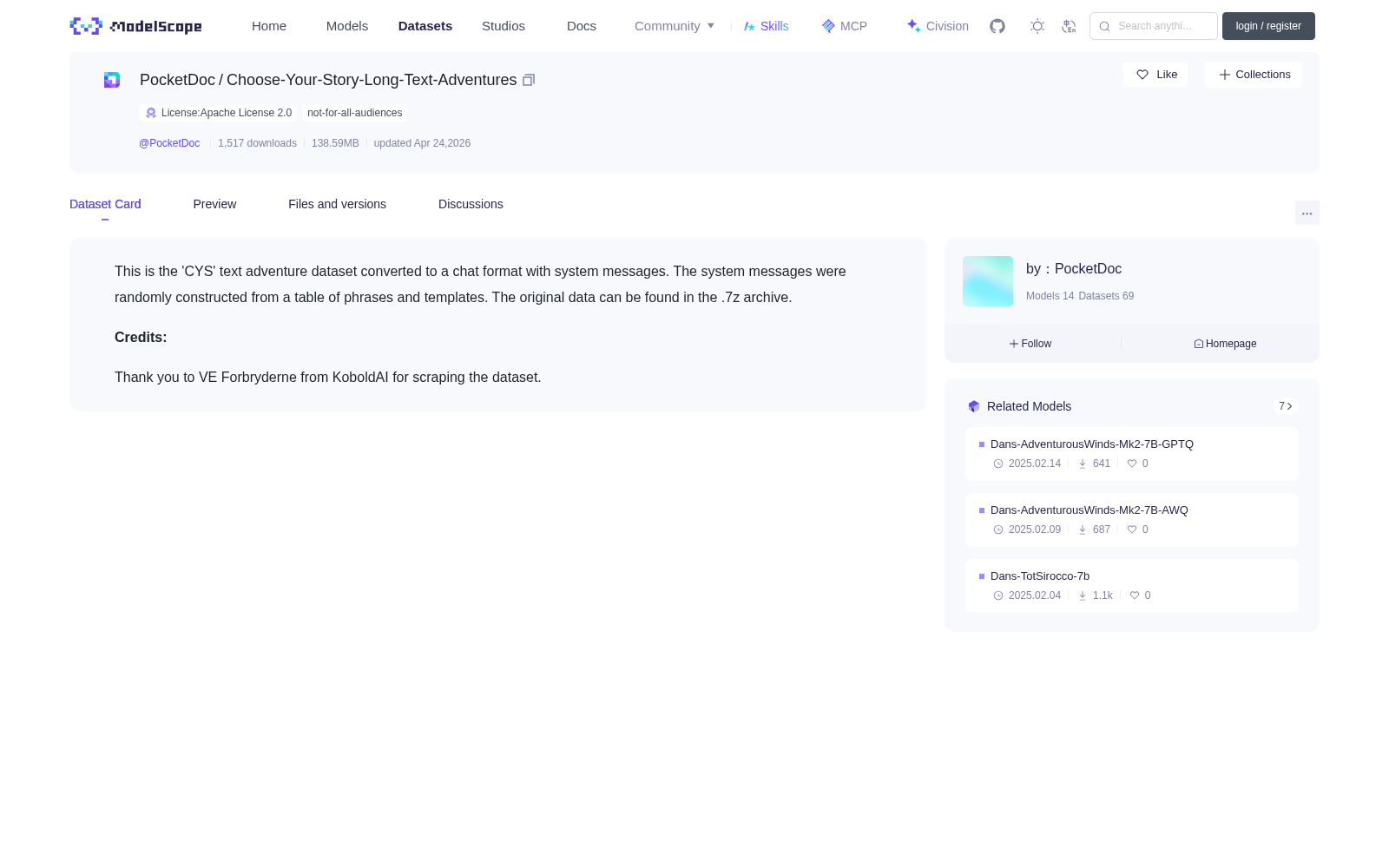Click the Civision sparkle icon
The image size is (1389, 868).
pos(913,26)
